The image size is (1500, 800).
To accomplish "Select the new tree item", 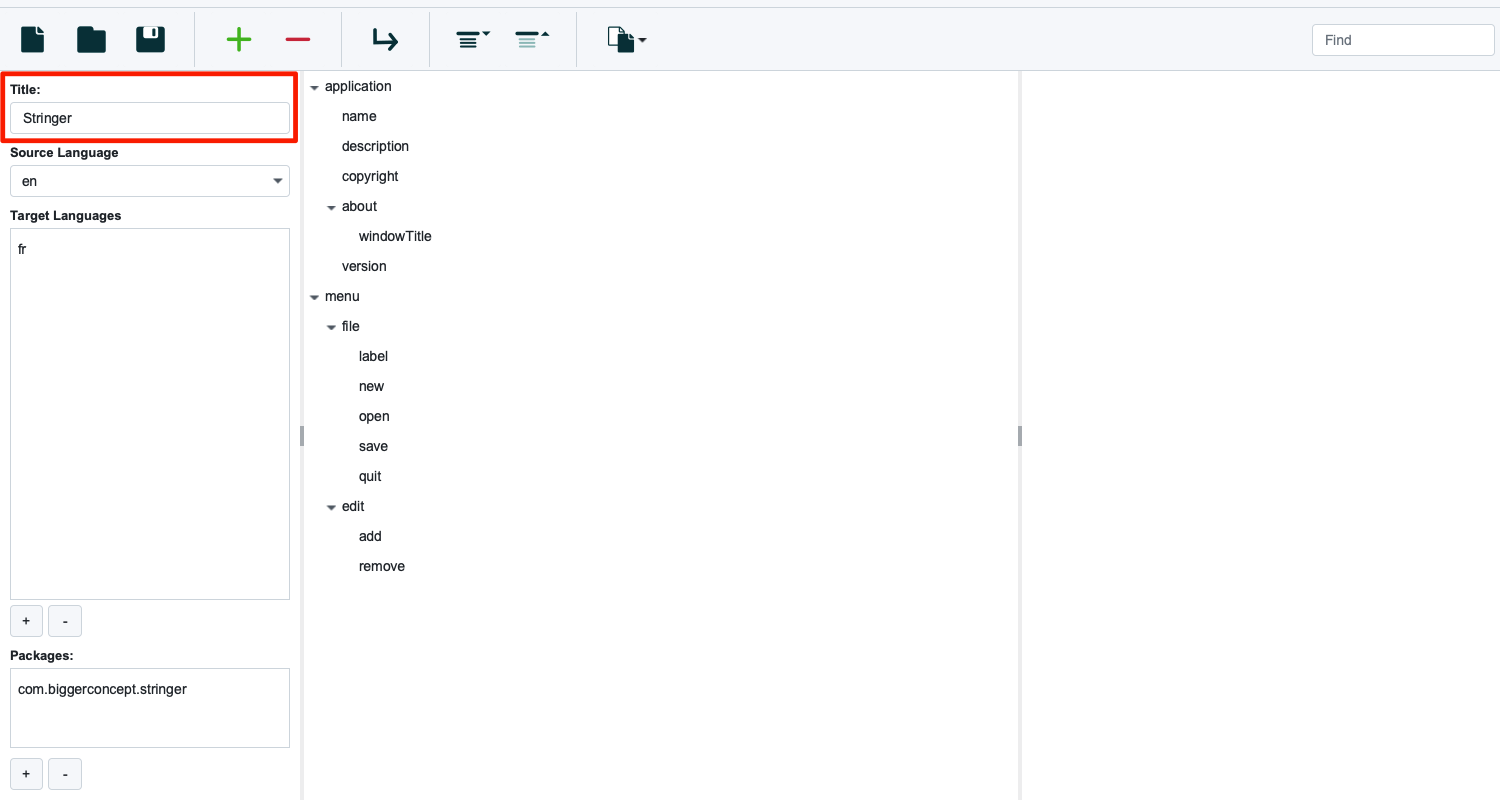I will [x=371, y=386].
